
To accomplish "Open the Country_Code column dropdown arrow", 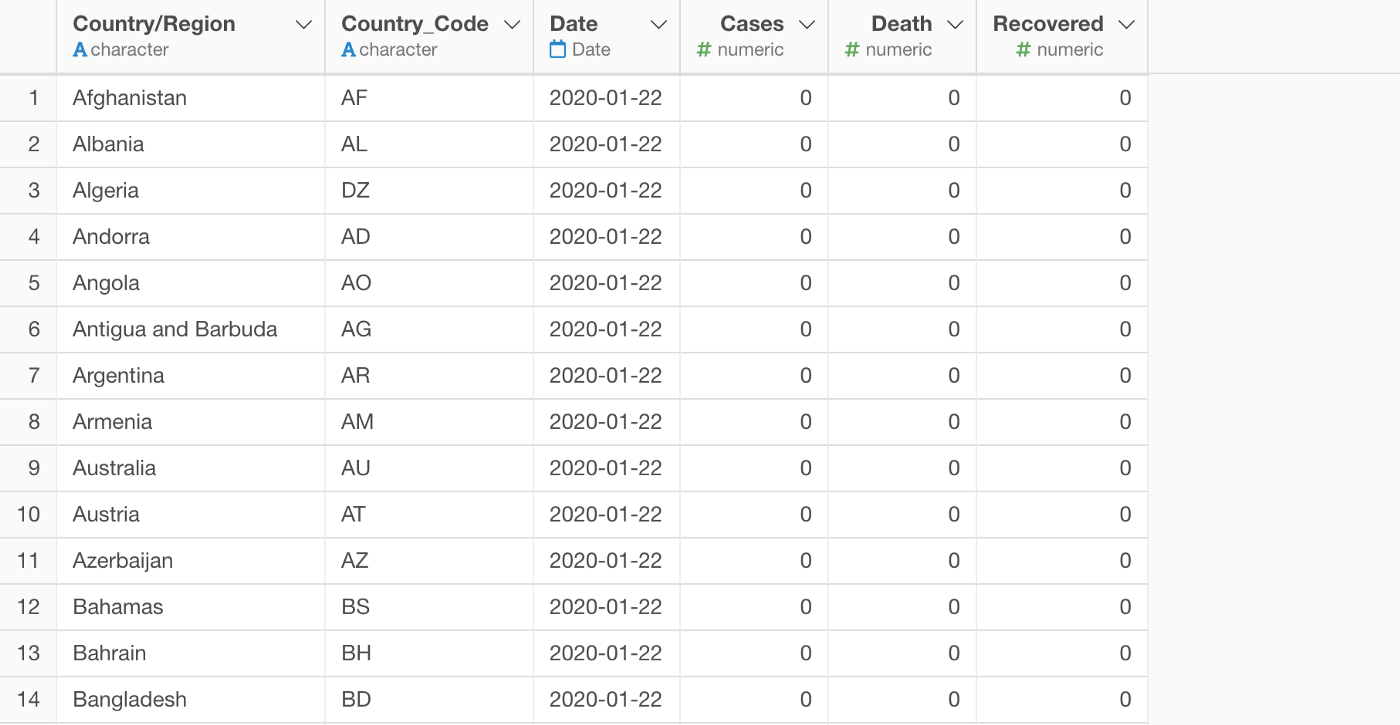I will pos(512,25).
